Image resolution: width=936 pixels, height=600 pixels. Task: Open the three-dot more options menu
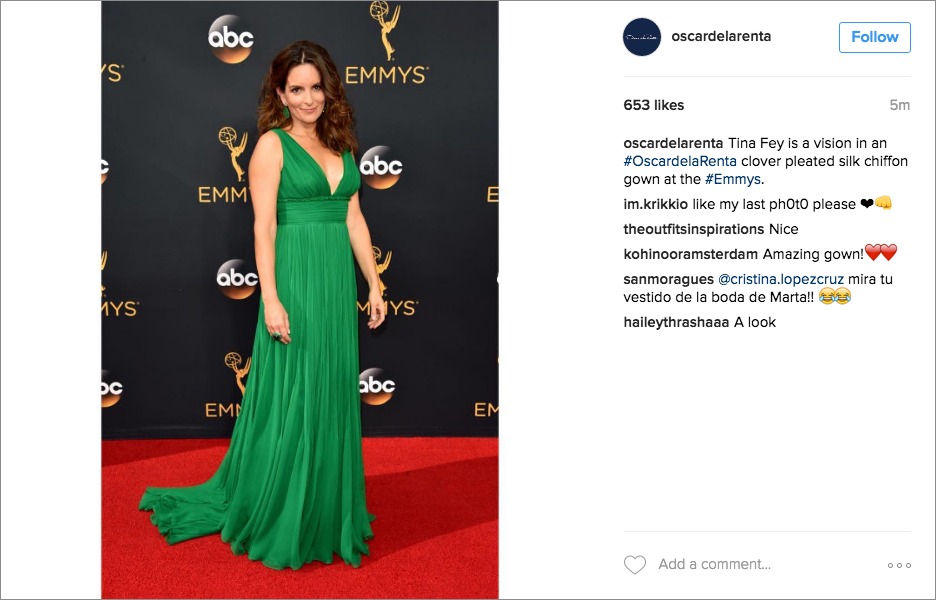[898, 565]
